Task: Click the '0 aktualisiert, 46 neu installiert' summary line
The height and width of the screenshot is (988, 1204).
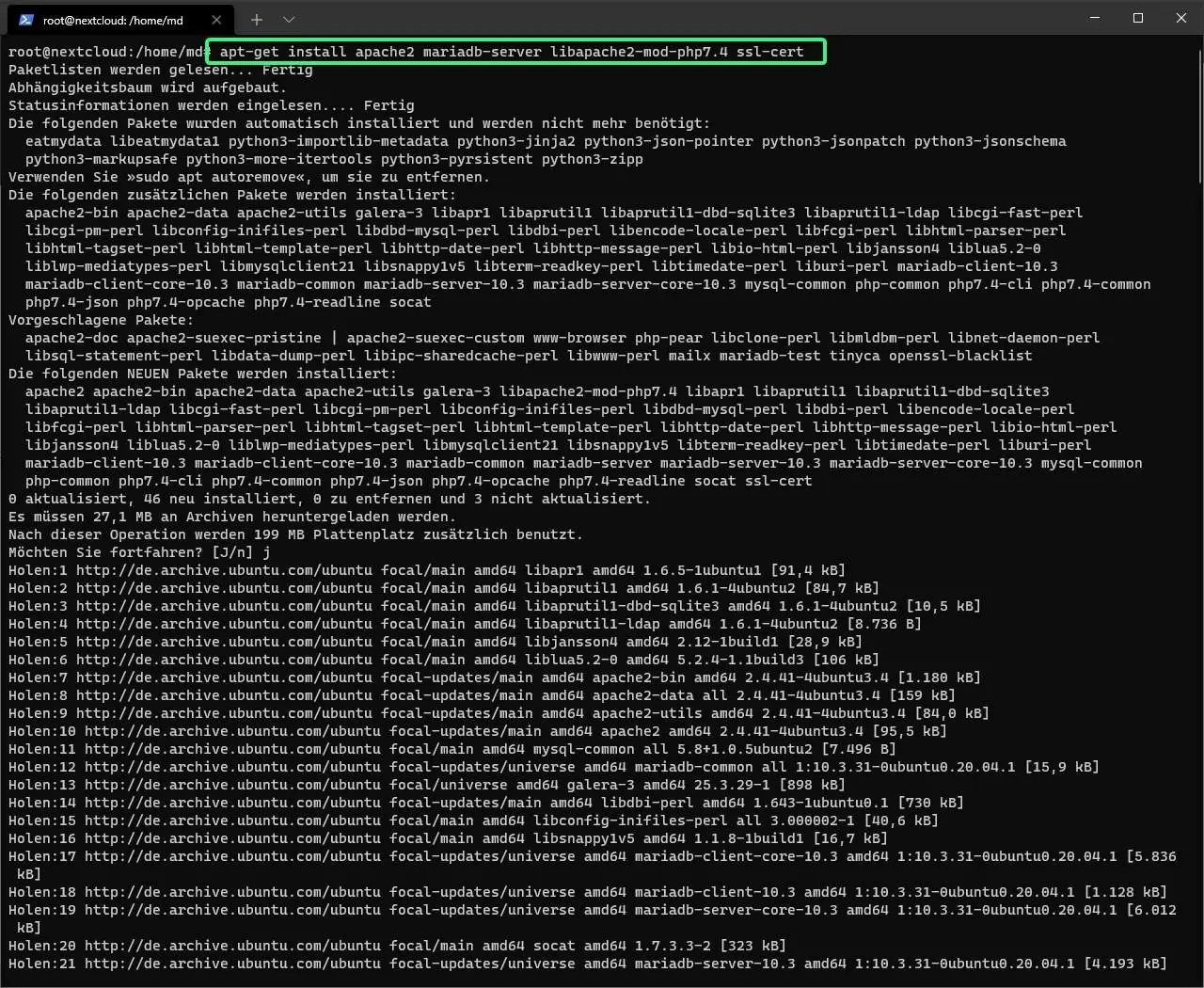Action: point(329,499)
